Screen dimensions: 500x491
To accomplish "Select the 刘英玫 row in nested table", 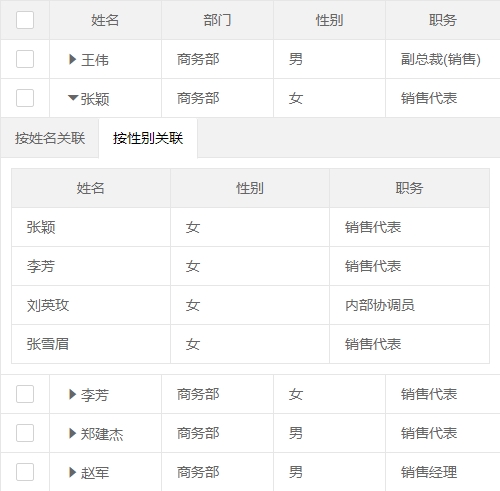I will coord(250,305).
